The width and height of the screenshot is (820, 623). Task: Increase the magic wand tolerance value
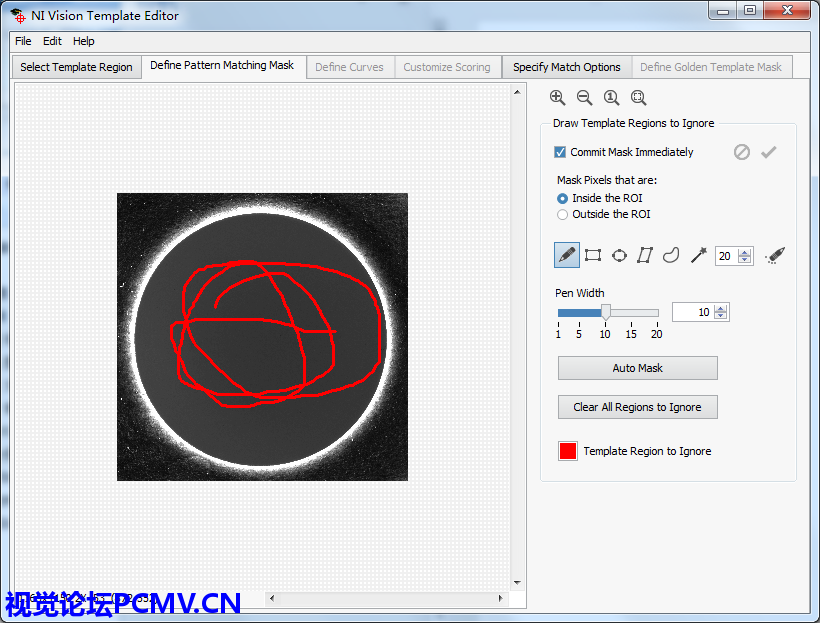pos(745,252)
